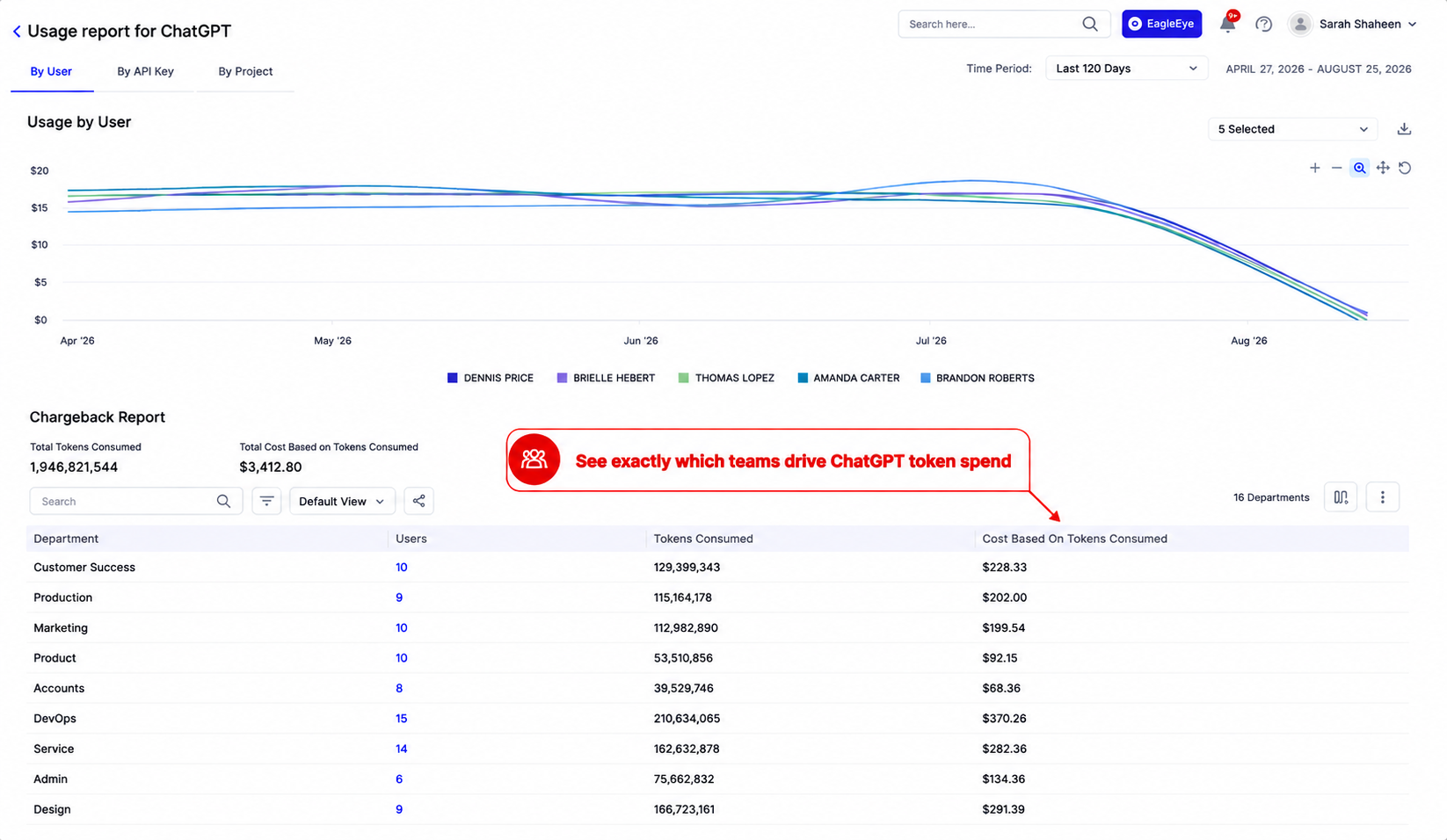Toggle BRANDON ROBERTS legend series
The width and height of the screenshot is (1447, 840).
pyautogui.click(x=978, y=378)
